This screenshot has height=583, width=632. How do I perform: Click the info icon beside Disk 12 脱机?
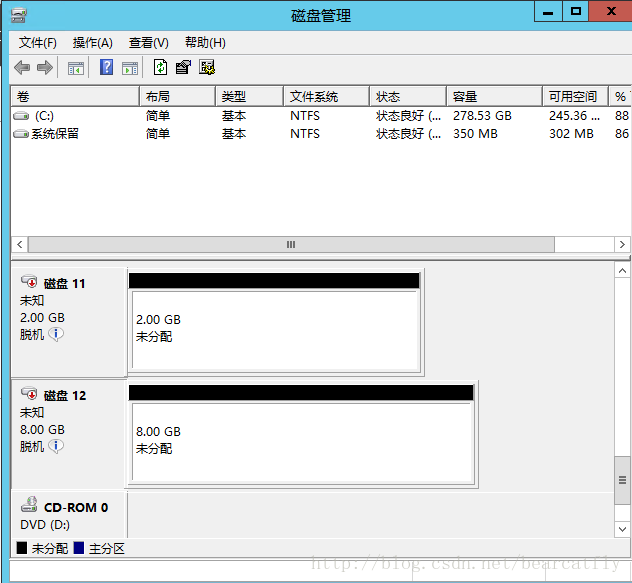click(56, 446)
